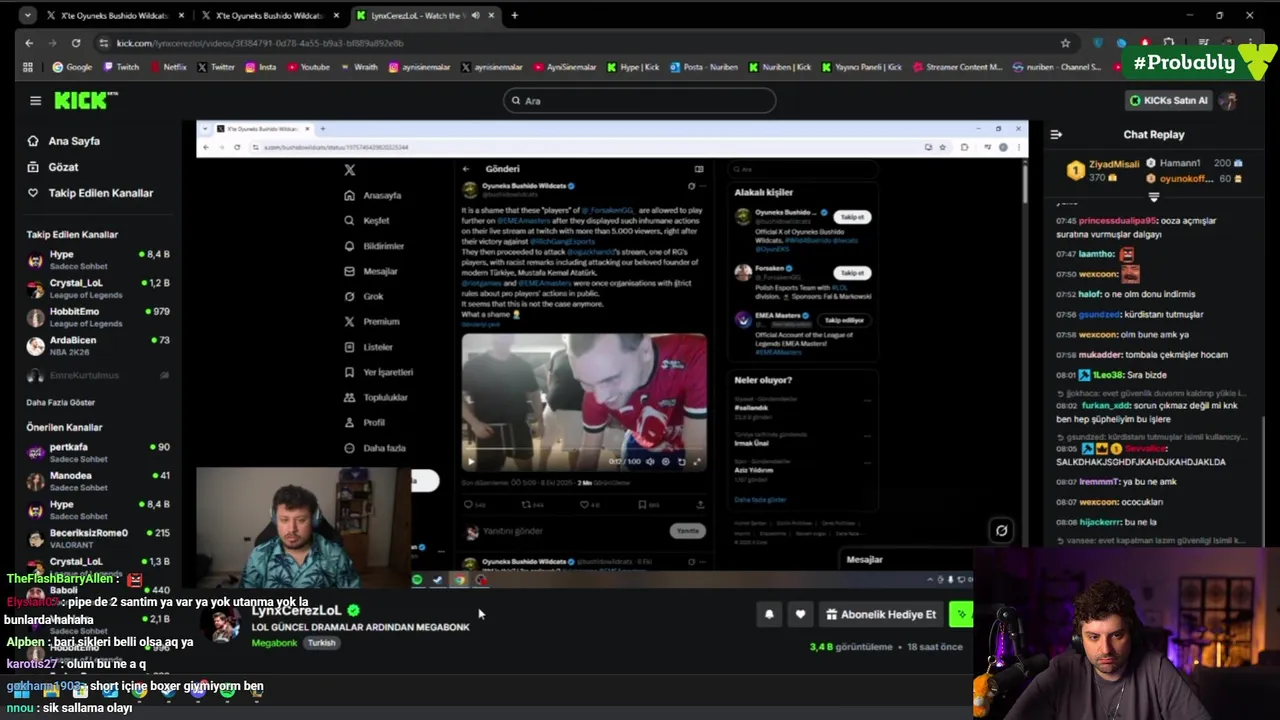The width and height of the screenshot is (1280, 720).
Task: Expand the chat leaderboard arrow
Action: click(x=1153, y=197)
